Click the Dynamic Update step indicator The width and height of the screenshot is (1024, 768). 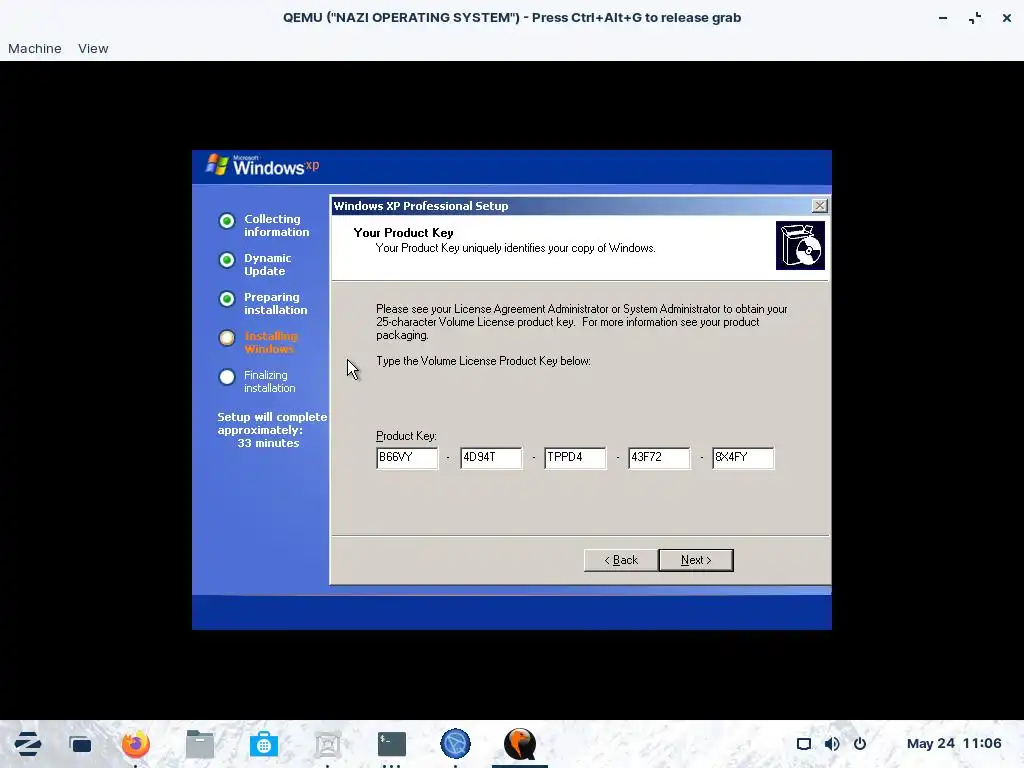click(x=227, y=260)
